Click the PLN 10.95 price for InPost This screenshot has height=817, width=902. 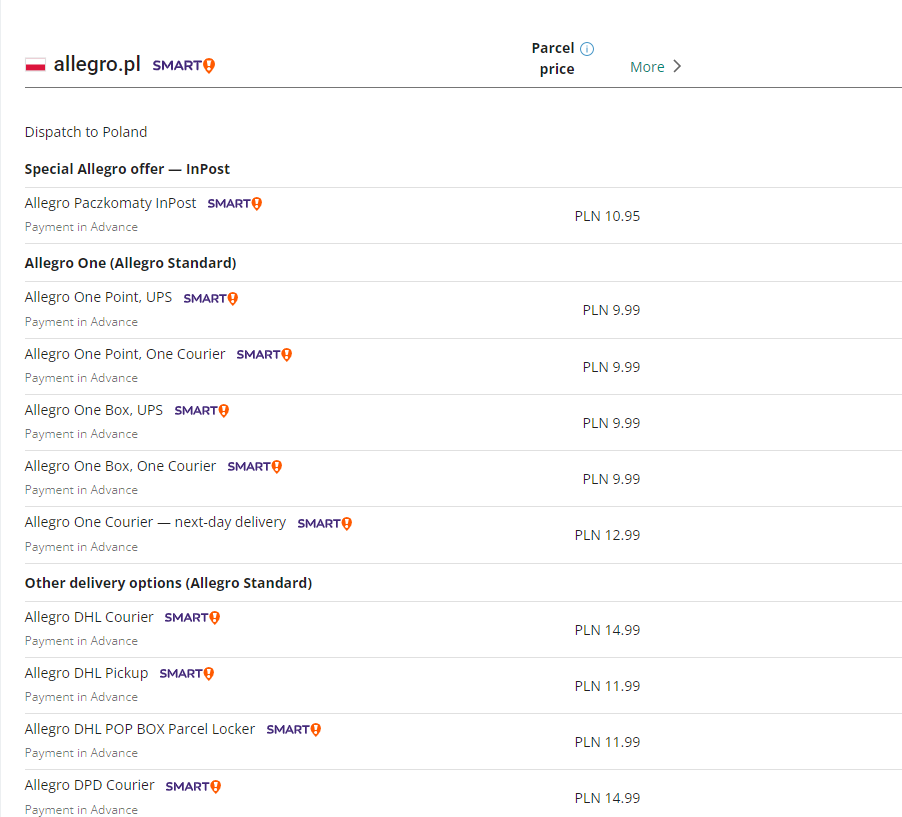click(x=607, y=215)
